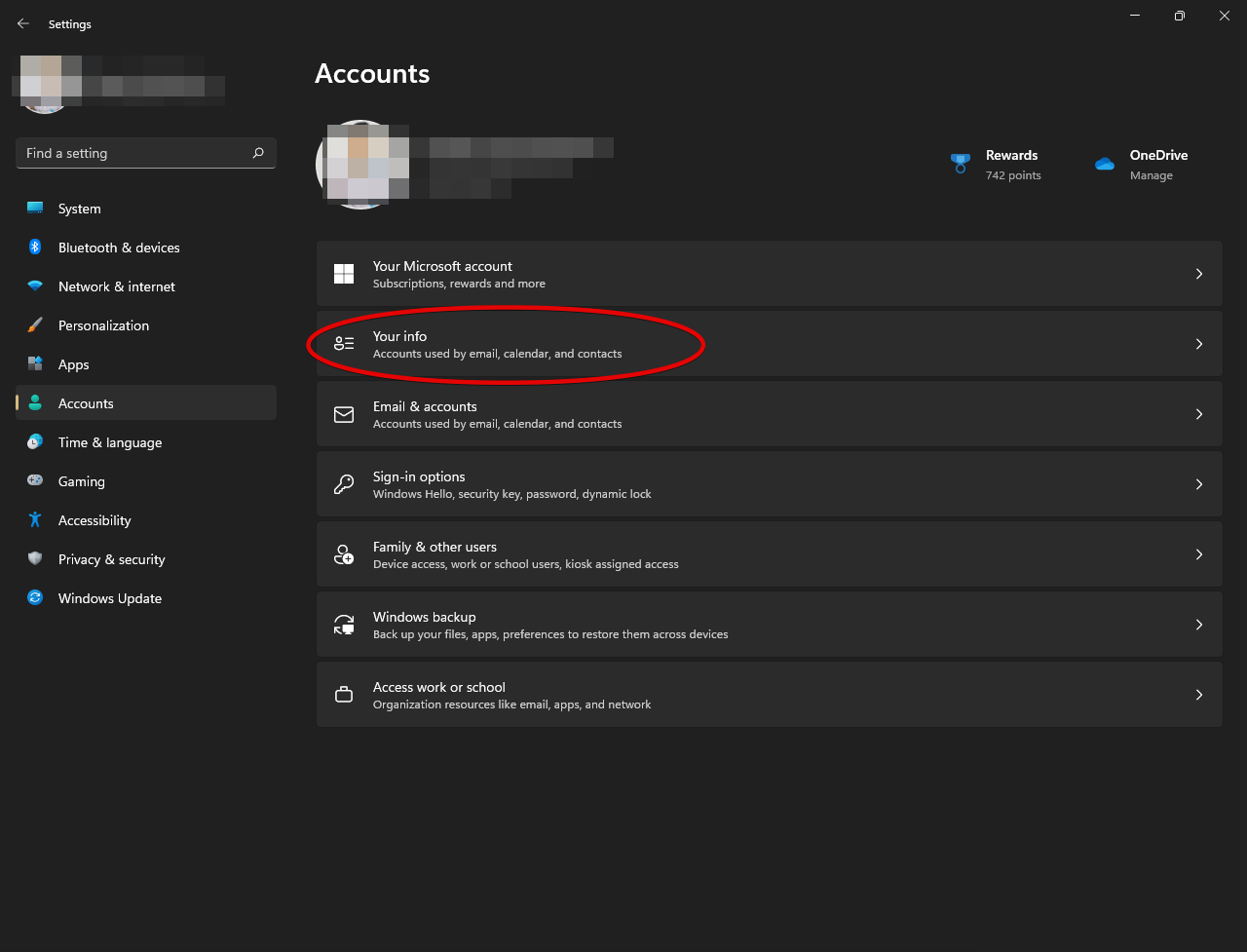1247x952 pixels.
Task: Click the sidebar user profile avatar
Action: [44, 86]
